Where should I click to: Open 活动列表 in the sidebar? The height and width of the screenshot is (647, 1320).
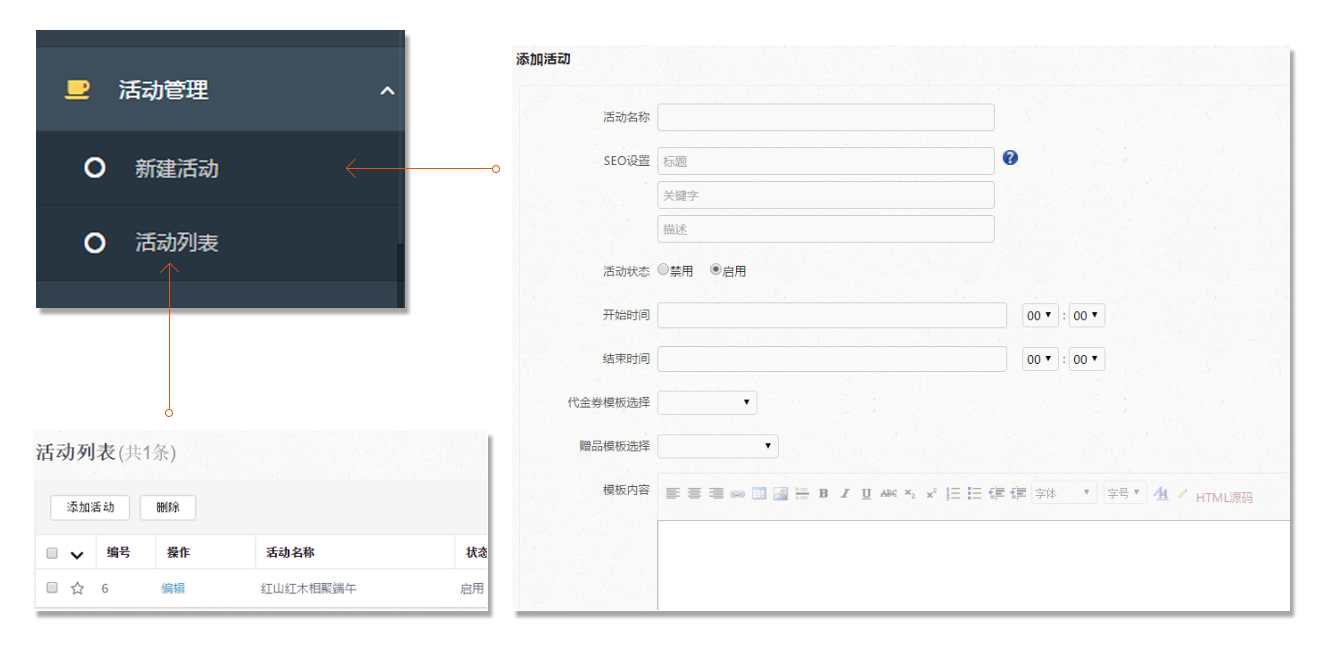177,243
